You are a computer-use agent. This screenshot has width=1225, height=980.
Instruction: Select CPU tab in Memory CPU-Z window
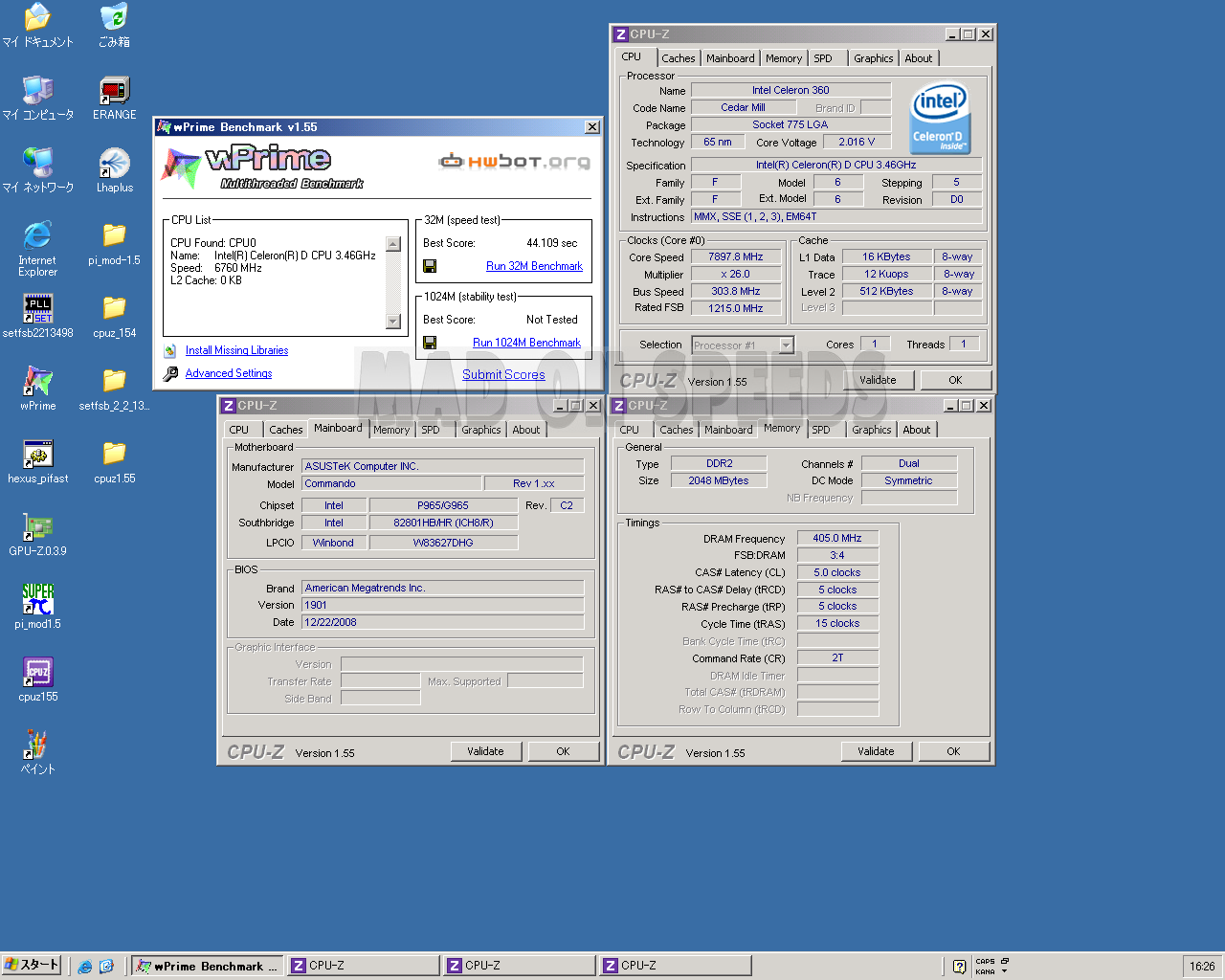[x=629, y=430]
